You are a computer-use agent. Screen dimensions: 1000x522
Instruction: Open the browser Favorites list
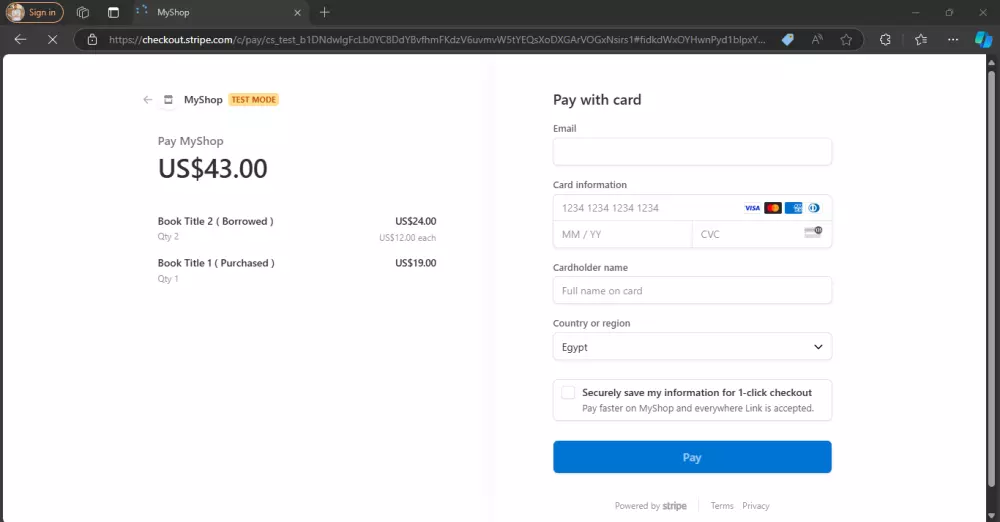pos(921,40)
